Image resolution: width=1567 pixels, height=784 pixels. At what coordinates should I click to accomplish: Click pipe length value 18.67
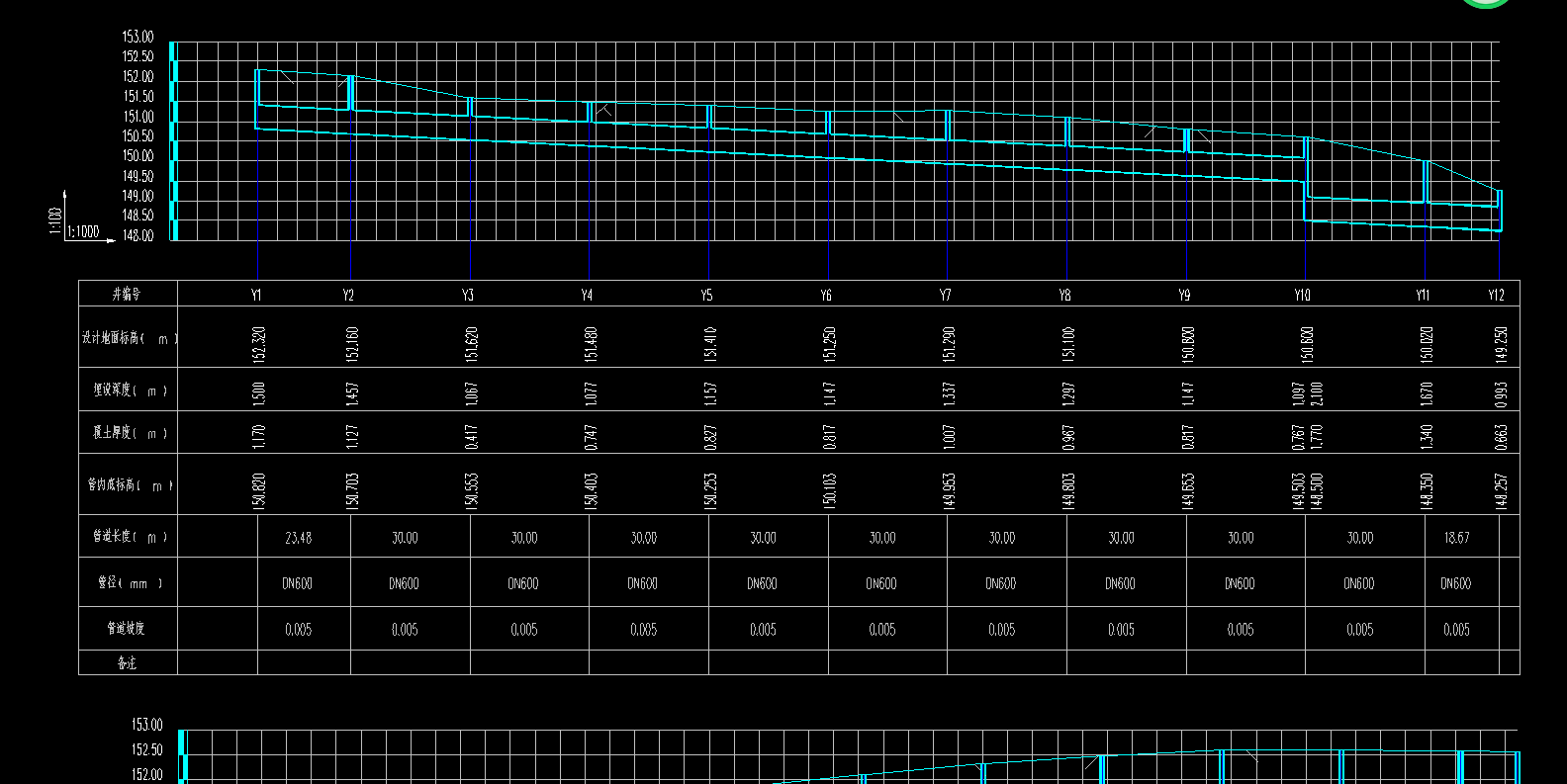pos(1456,538)
